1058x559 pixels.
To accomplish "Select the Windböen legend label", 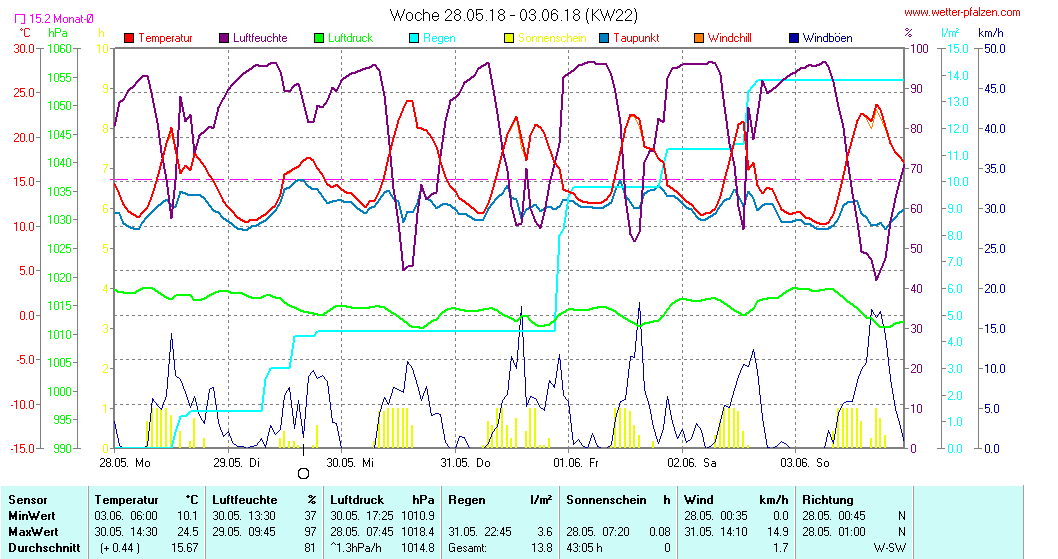I will click(828, 38).
